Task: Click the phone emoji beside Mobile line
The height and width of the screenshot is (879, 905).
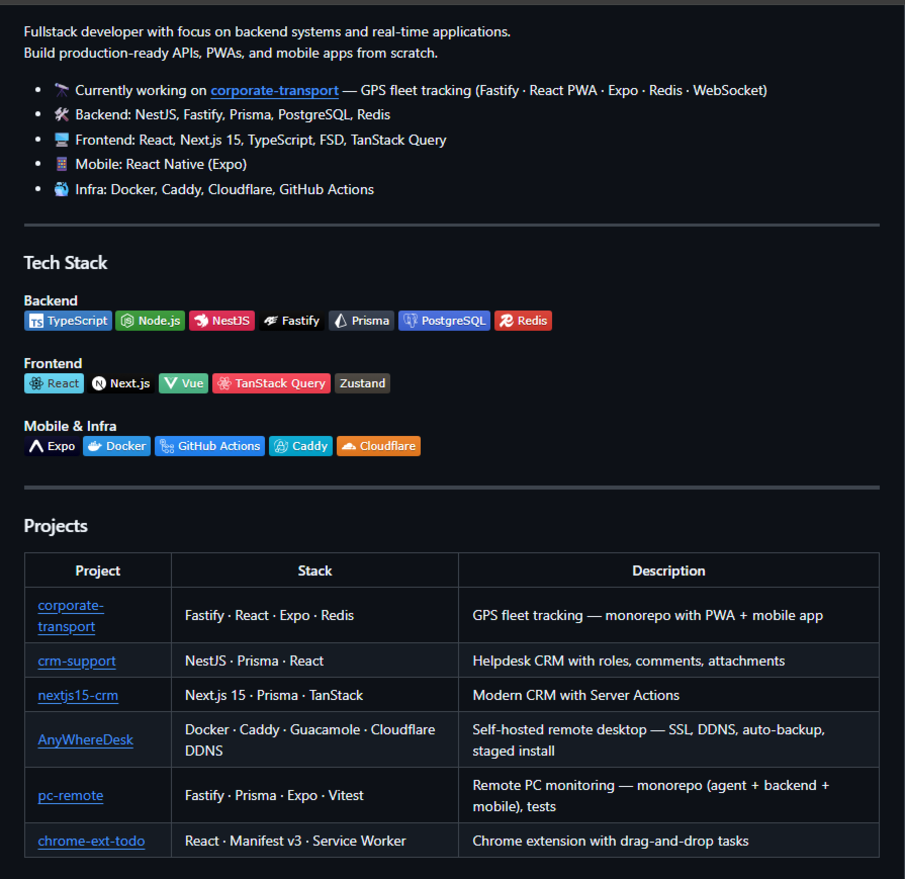Action: click(x=61, y=164)
